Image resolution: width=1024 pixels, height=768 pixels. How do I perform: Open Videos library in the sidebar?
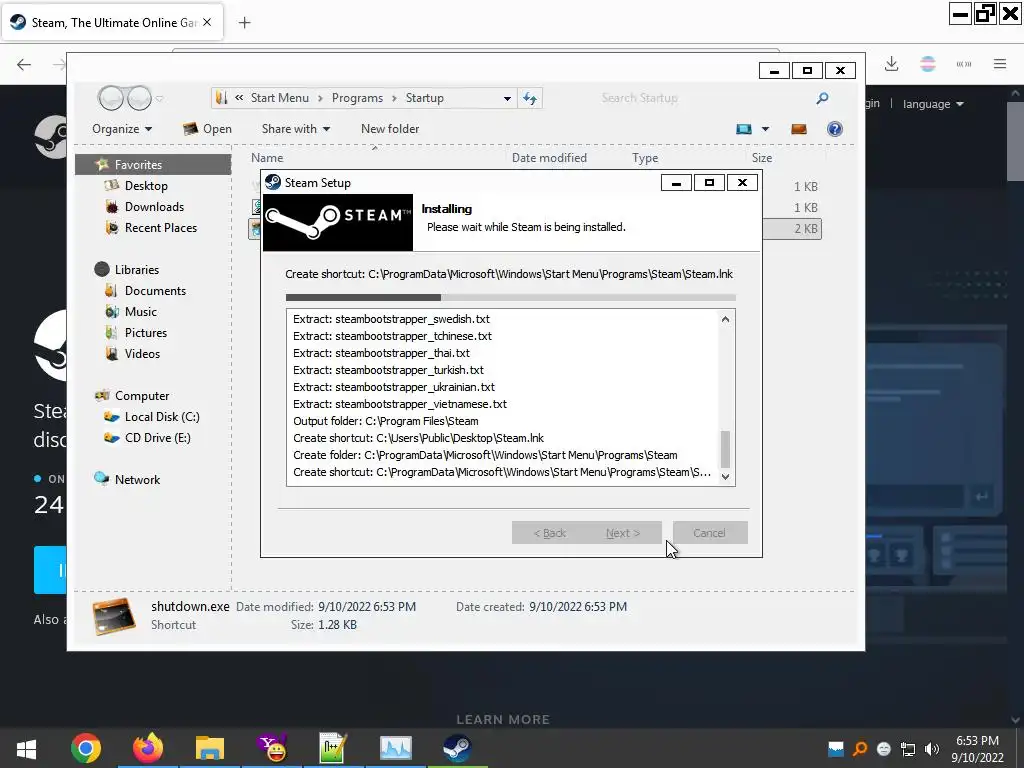coord(142,353)
